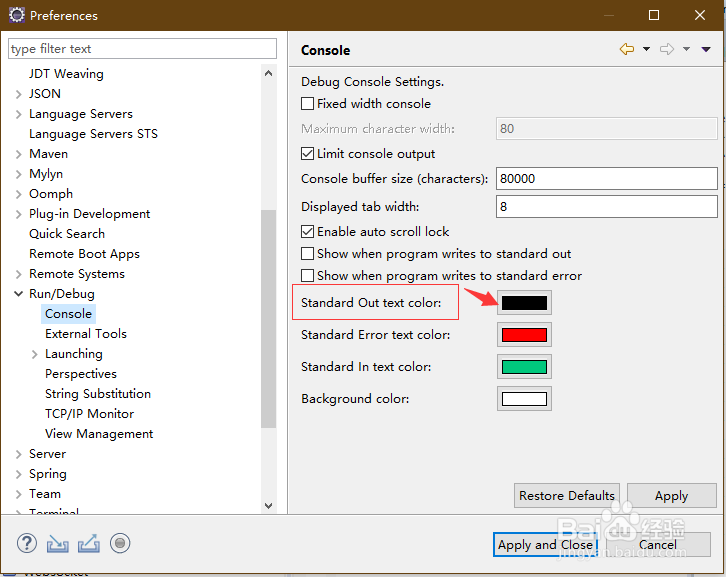Image resolution: width=726 pixels, height=577 pixels.
Task: Click the Restore Defaults button
Action: tap(567, 496)
